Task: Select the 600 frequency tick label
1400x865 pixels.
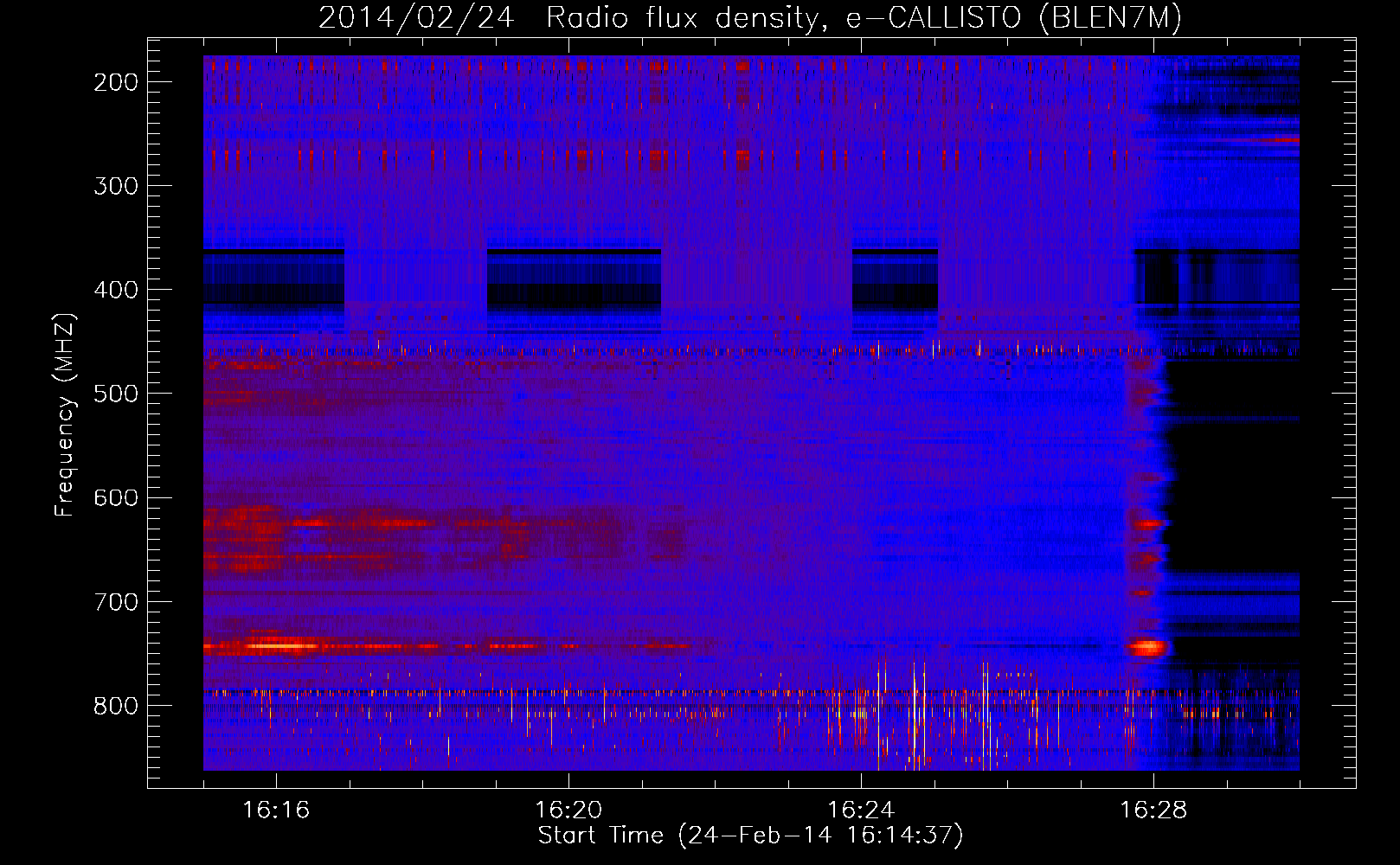Action: (116, 497)
